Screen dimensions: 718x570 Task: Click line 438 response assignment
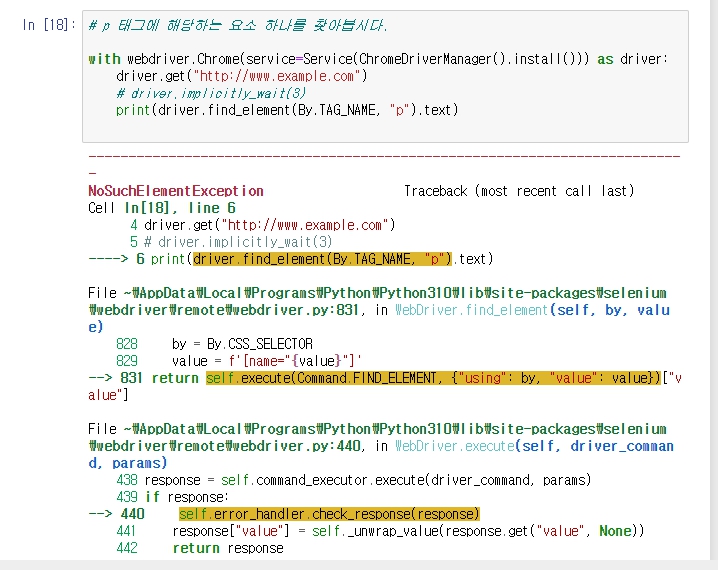click(354, 480)
